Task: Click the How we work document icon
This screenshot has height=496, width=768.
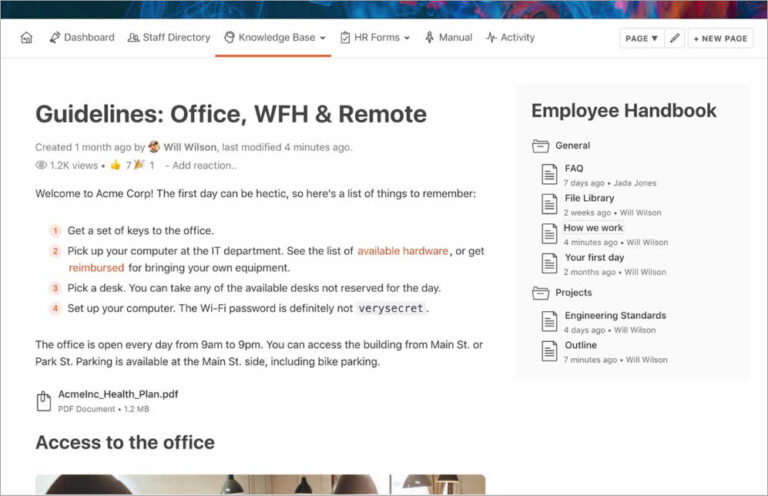Action: pyautogui.click(x=549, y=234)
